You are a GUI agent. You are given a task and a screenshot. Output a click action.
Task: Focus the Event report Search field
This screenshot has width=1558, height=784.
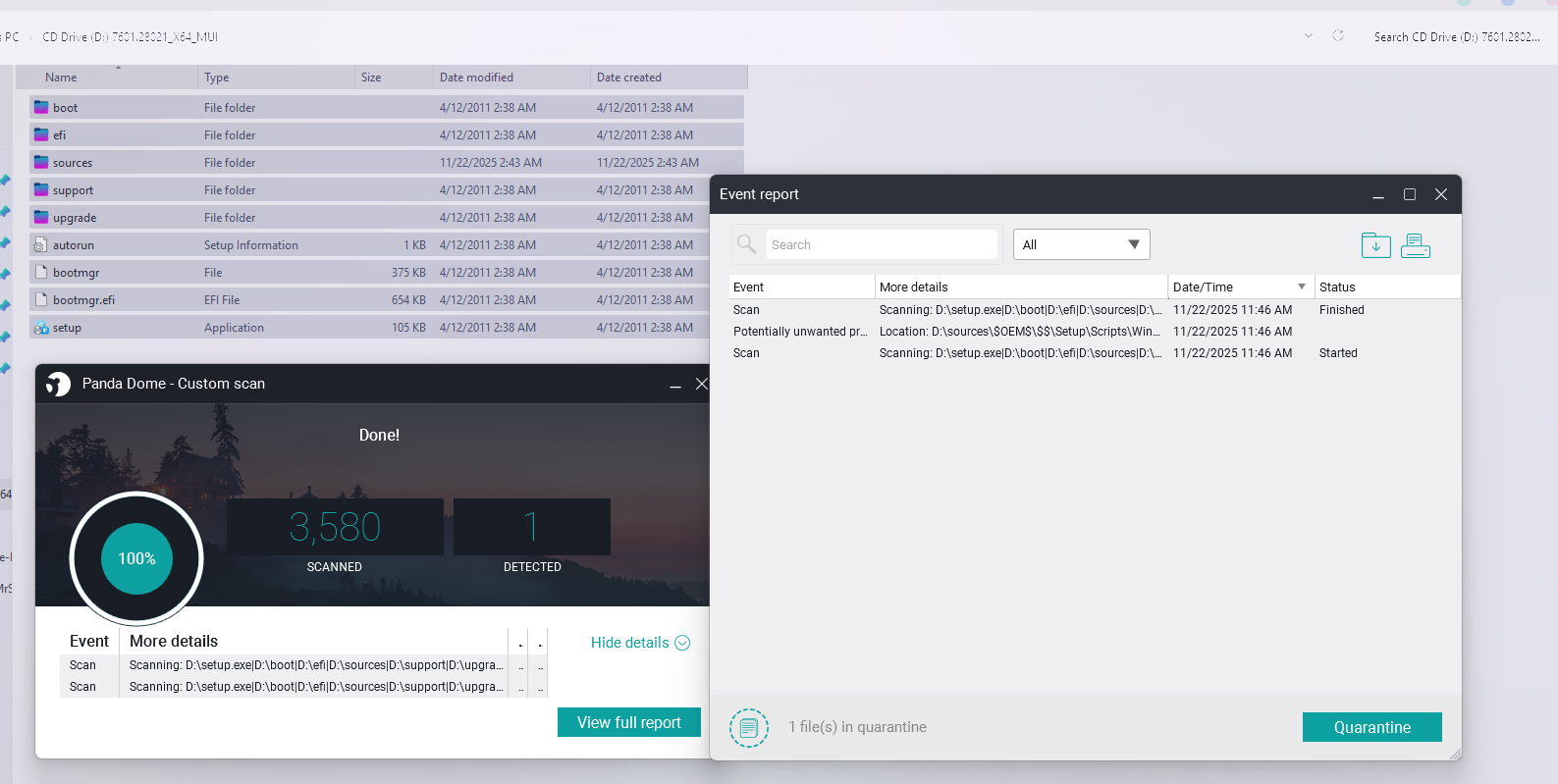coord(881,244)
